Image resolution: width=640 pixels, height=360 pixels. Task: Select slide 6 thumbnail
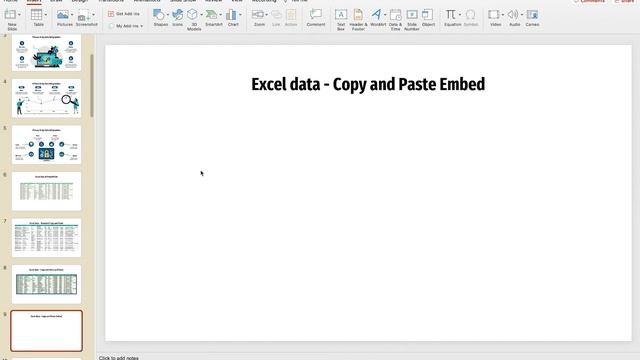tap(47, 191)
